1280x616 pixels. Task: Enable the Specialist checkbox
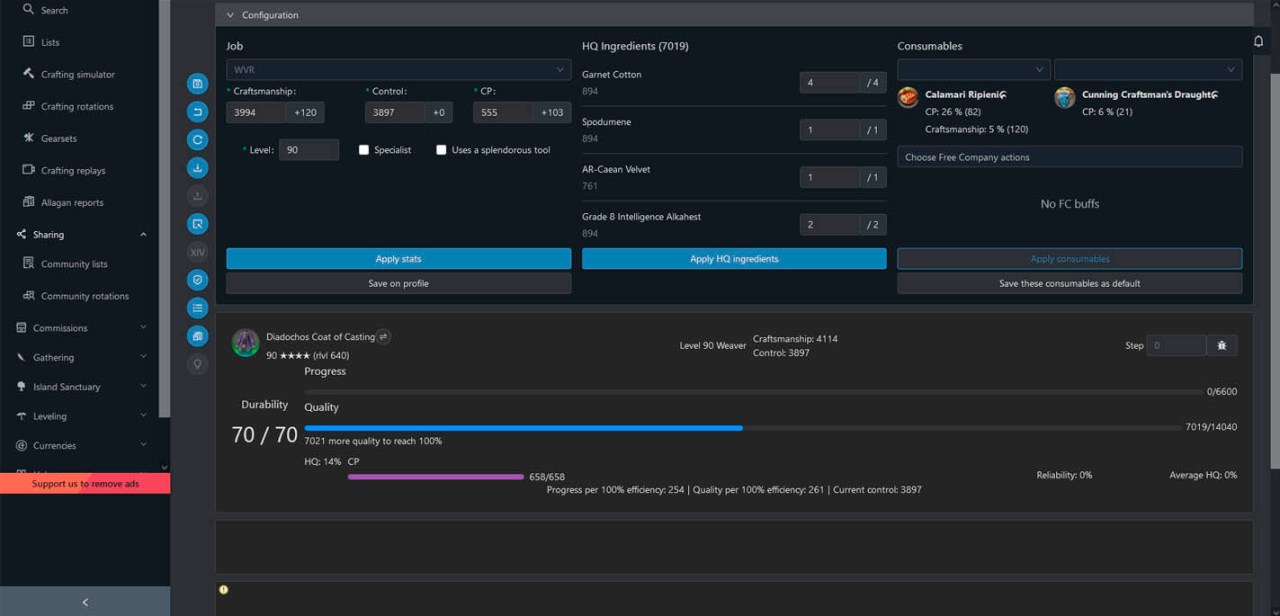point(364,149)
